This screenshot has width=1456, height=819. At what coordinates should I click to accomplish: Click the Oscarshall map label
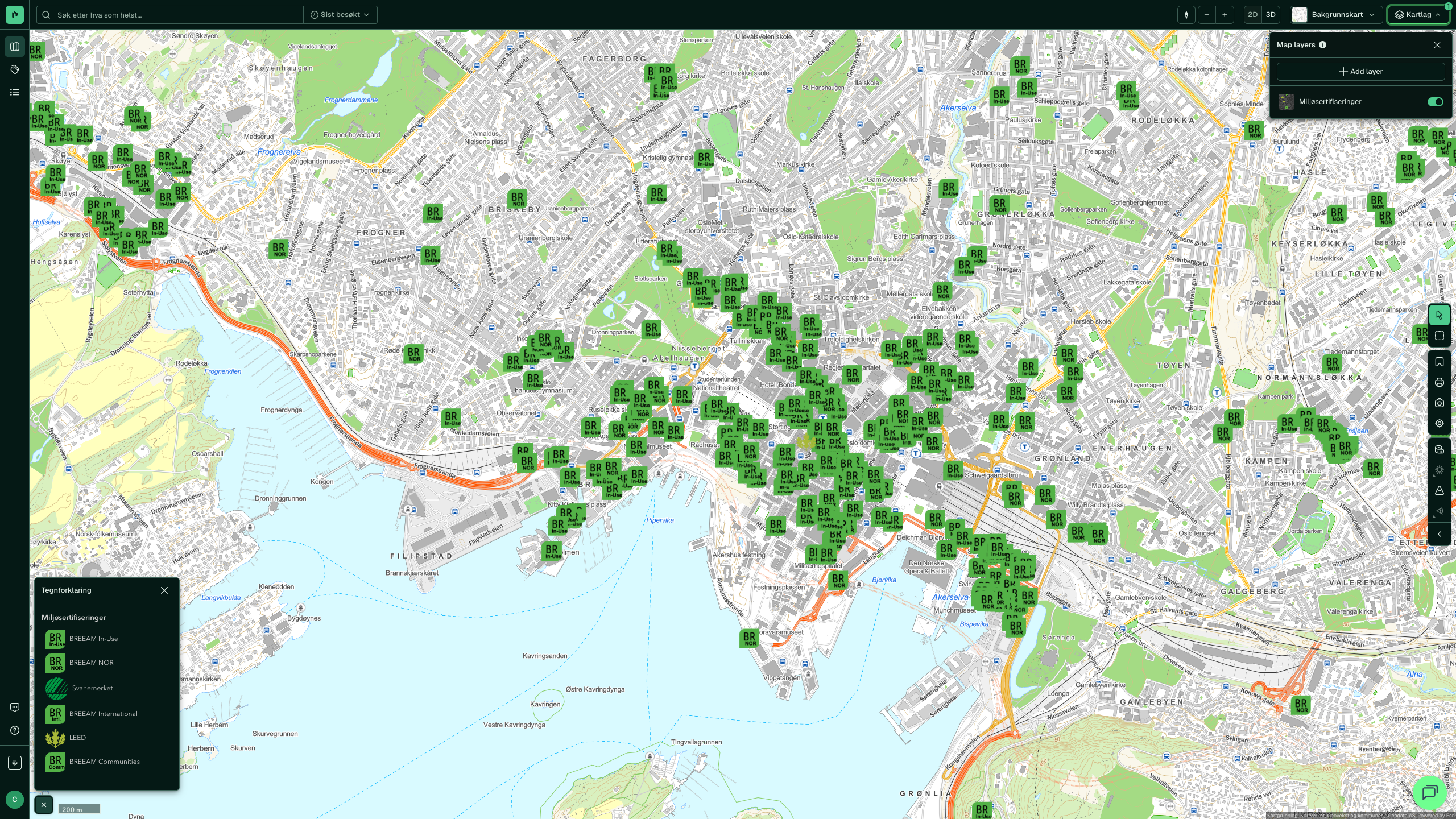(207, 454)
